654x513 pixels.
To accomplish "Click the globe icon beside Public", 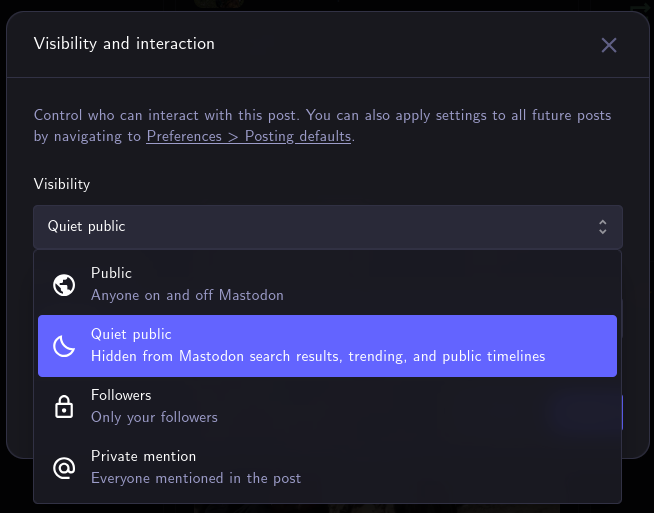I will coord(64,285).
